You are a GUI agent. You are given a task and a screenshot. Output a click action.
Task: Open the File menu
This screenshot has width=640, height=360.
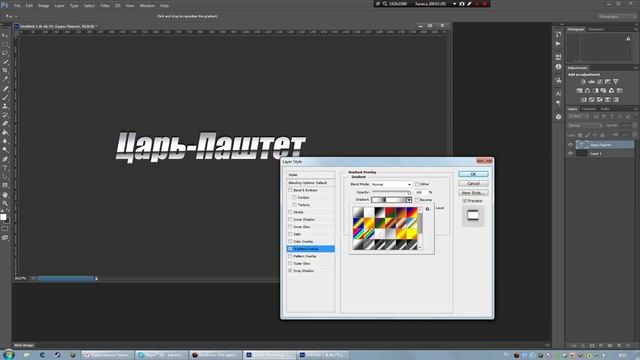tap(17, 6)
